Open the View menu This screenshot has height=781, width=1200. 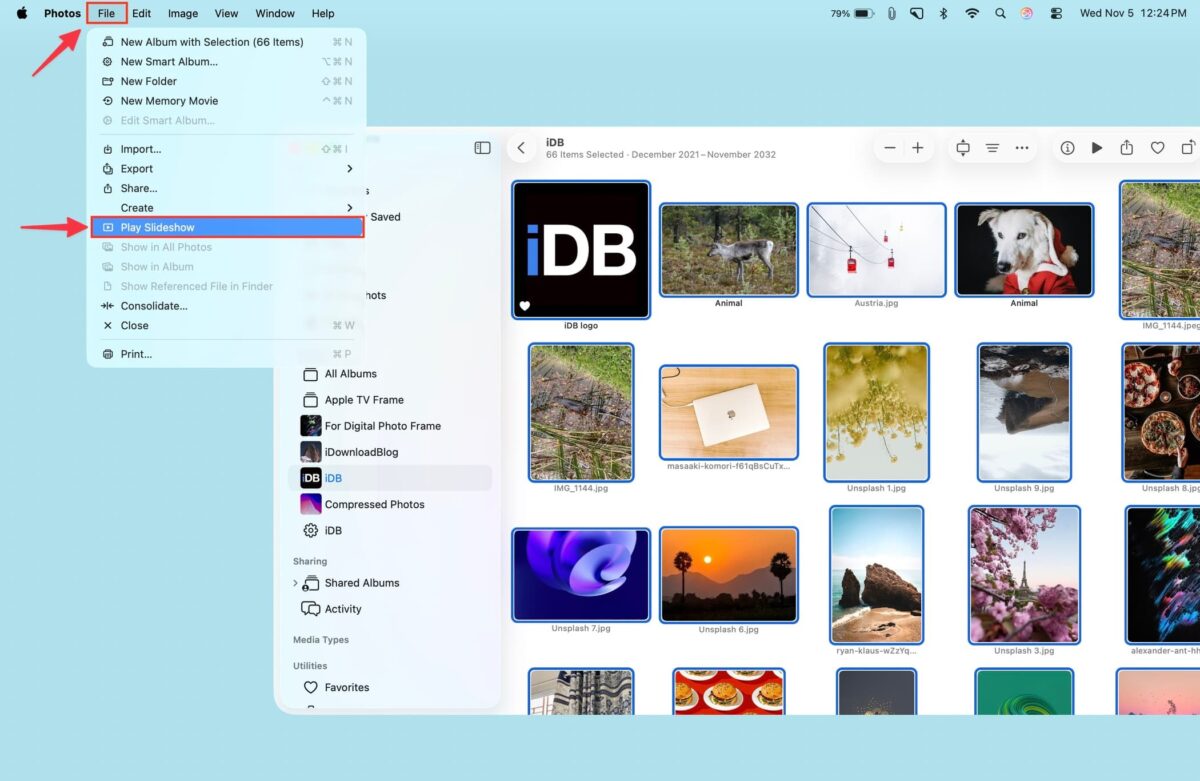[227, 14]
